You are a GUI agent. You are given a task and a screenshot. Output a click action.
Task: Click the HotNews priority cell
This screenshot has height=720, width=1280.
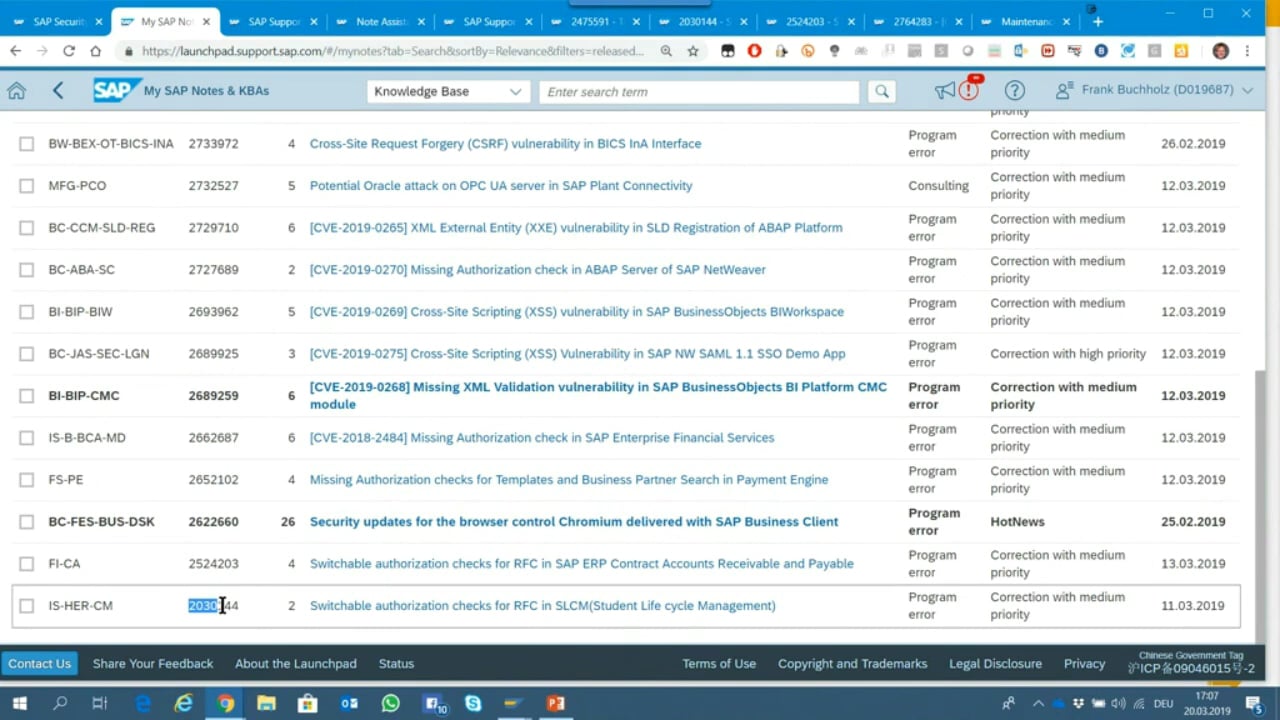click(1017, 522)
